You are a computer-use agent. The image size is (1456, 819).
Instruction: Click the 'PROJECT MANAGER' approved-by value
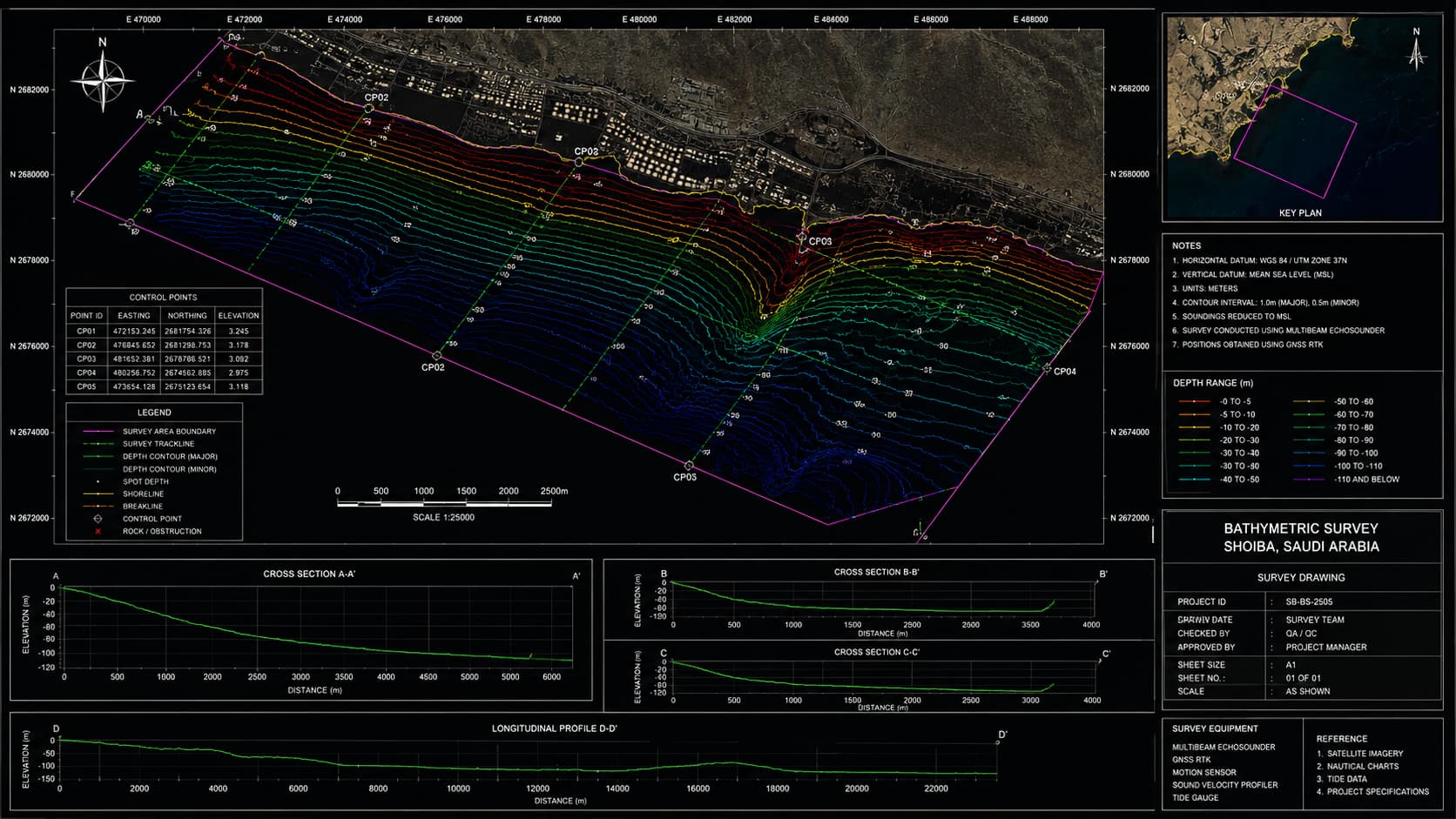click(x=1326, y=648)
